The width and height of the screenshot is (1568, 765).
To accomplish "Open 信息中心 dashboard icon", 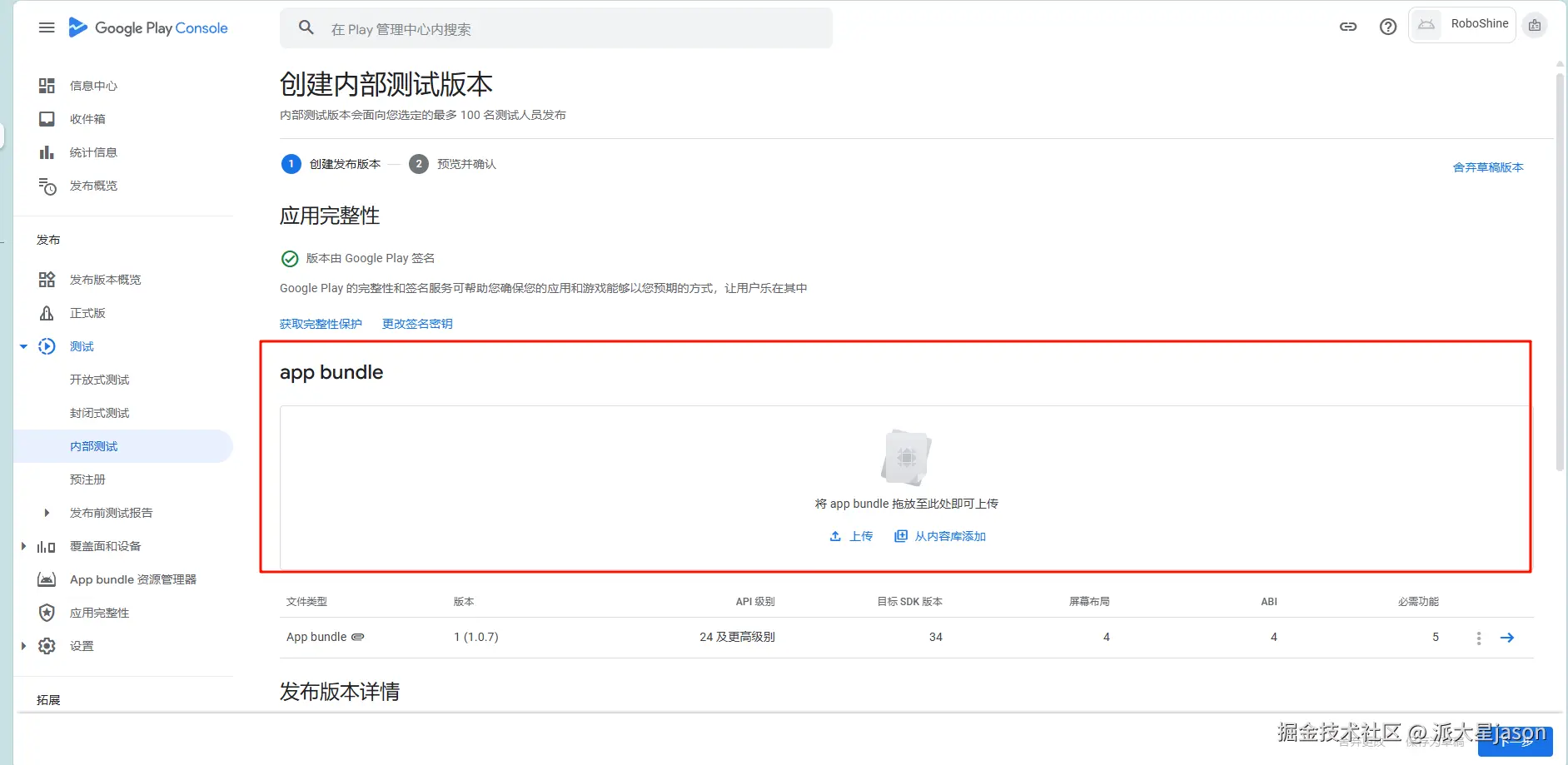I will [x=47, y=86].
